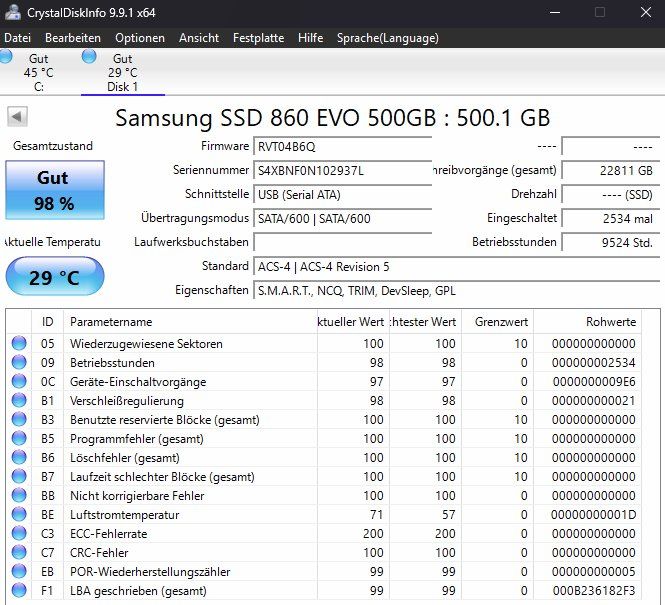
Task: Click raw value 0000000009E6
Action: click(594, 382)
